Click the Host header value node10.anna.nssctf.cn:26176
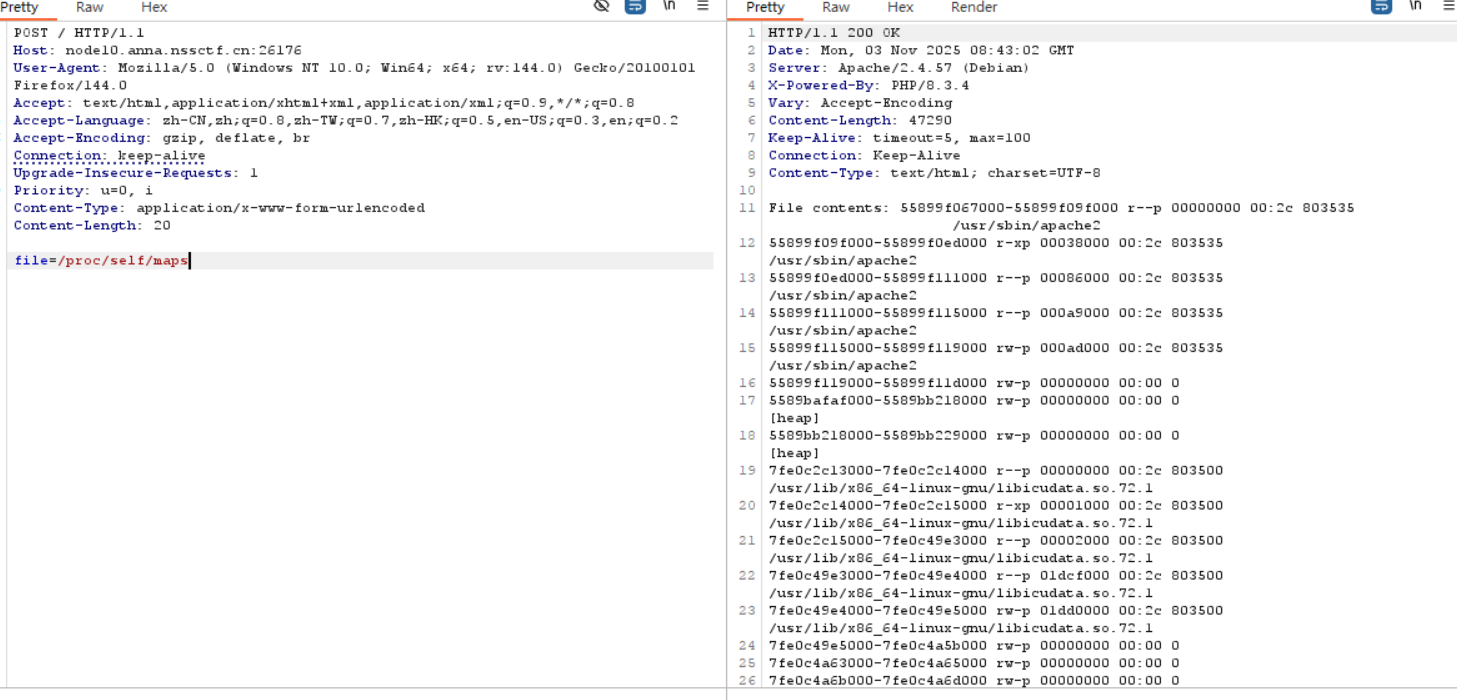1457x700 pixels. point(183,50)
